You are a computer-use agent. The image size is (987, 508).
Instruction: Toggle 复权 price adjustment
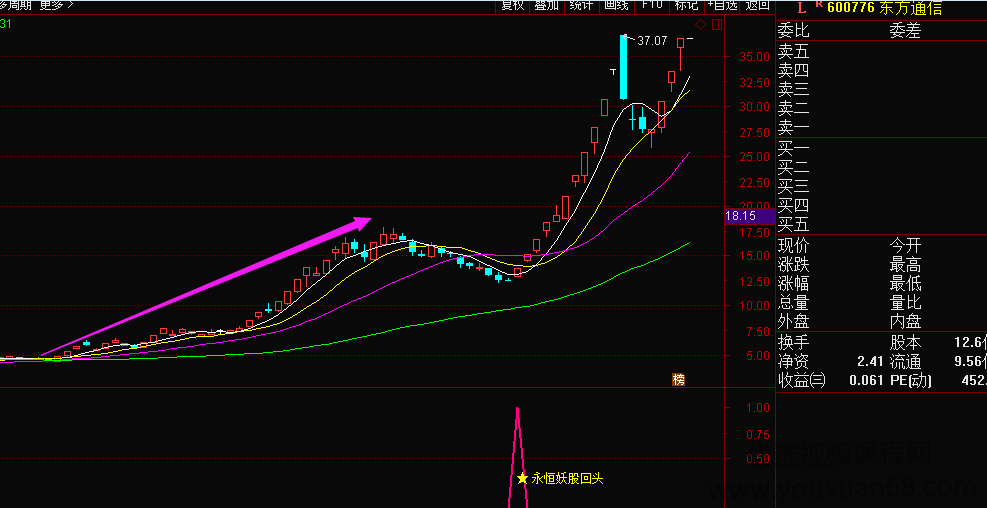click(x=512, y=5)
